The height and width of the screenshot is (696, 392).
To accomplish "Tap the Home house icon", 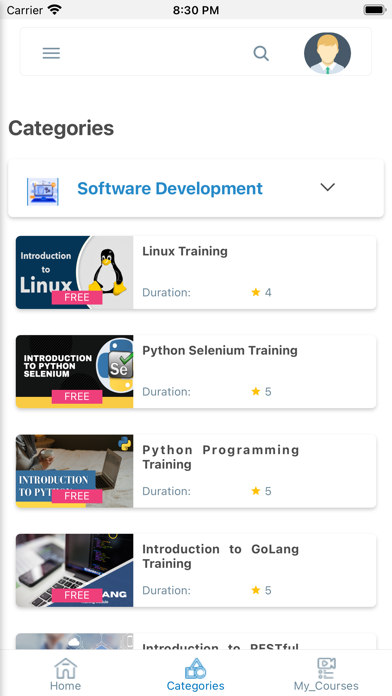I will (66, 668).
